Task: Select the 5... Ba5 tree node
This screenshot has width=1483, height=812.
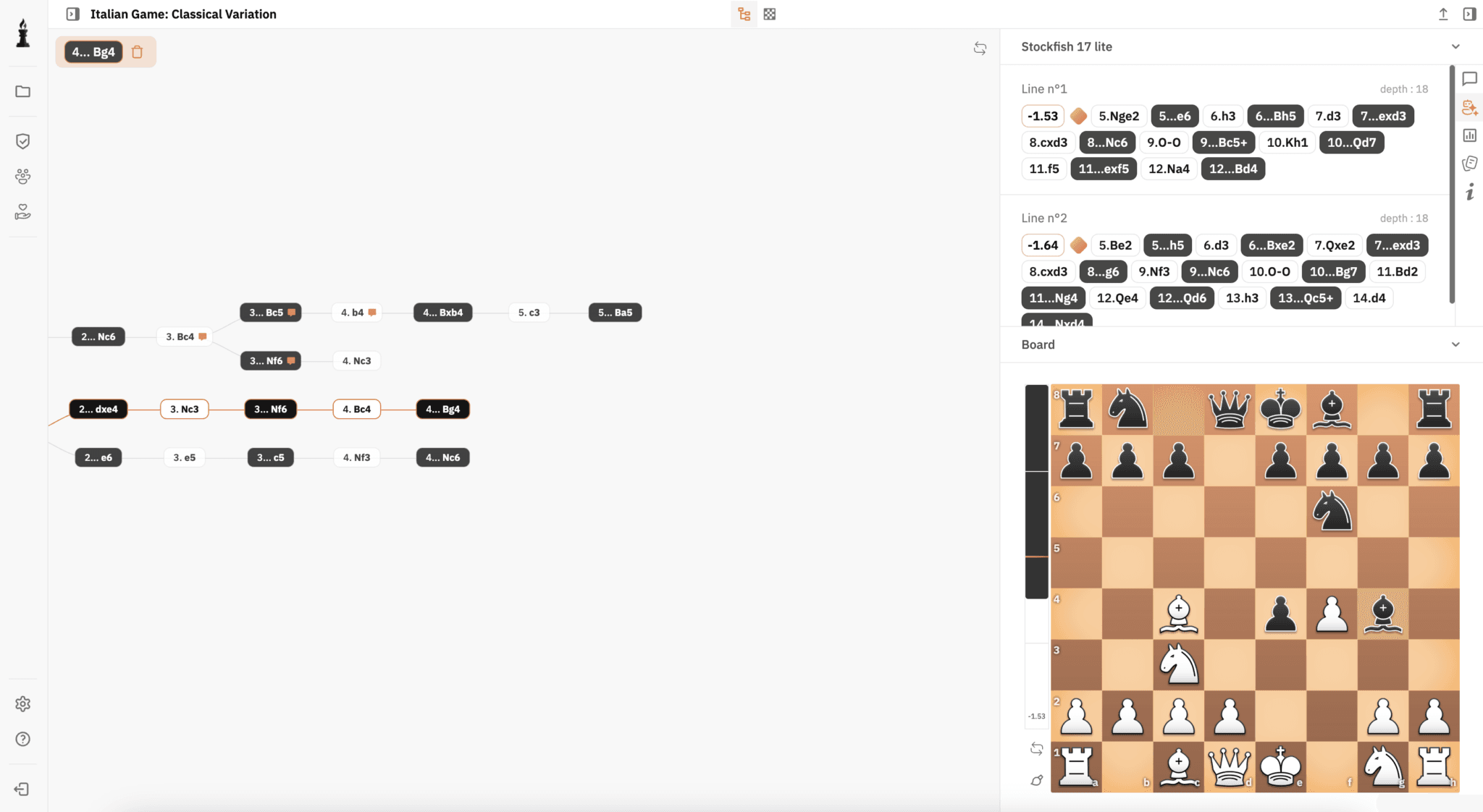Action: pyautogui.click(x=616, y=313)
